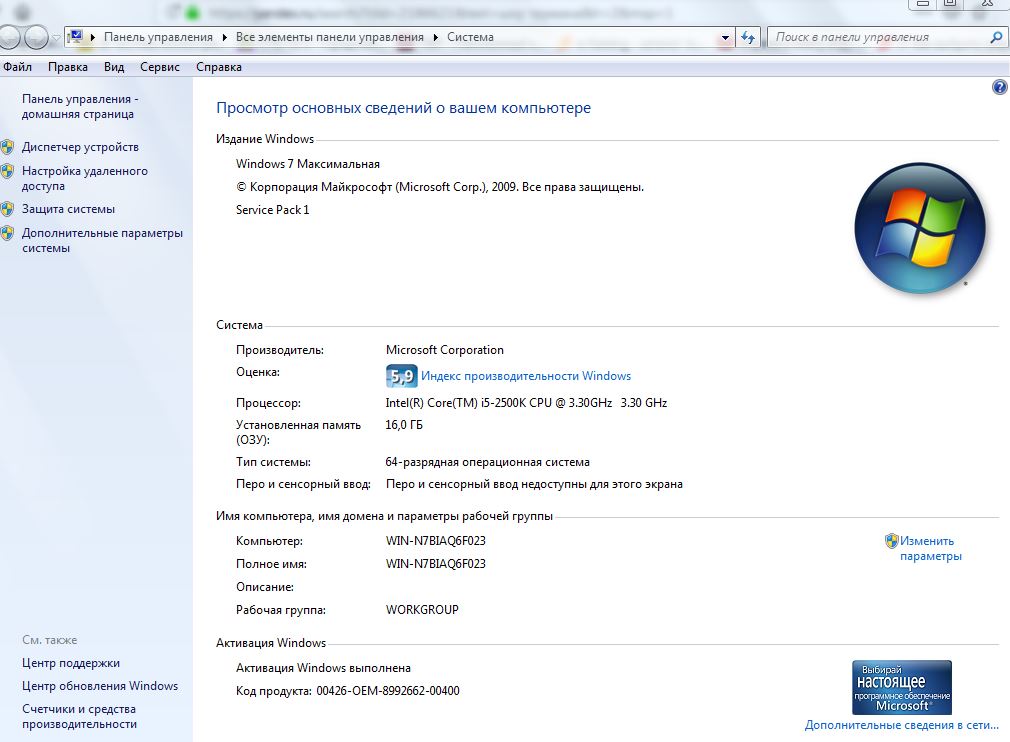Click the refresh arrows icon beside address bar
The height and width of the screenshot is (742, 1010).
click(x=748, y=37)
